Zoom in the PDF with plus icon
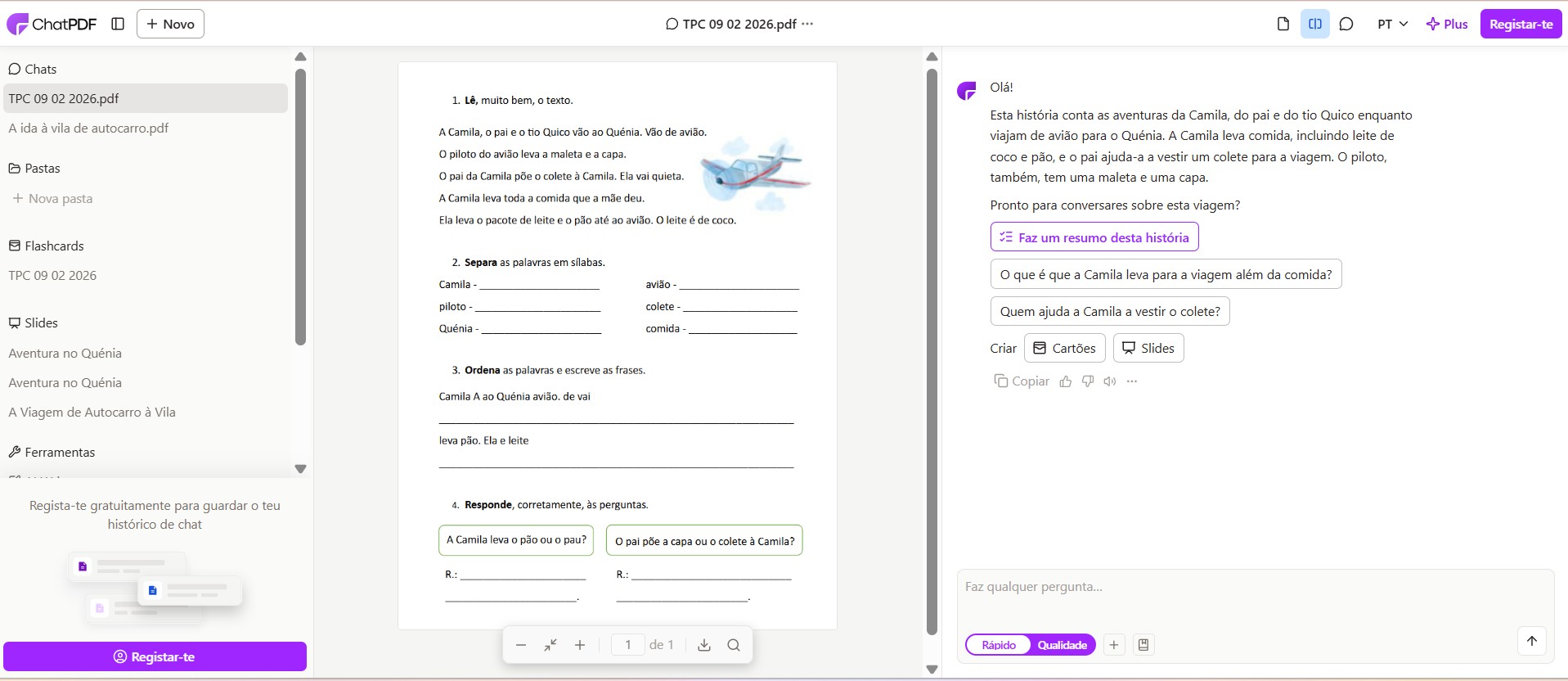1568x681 pixels. (580, 645)
